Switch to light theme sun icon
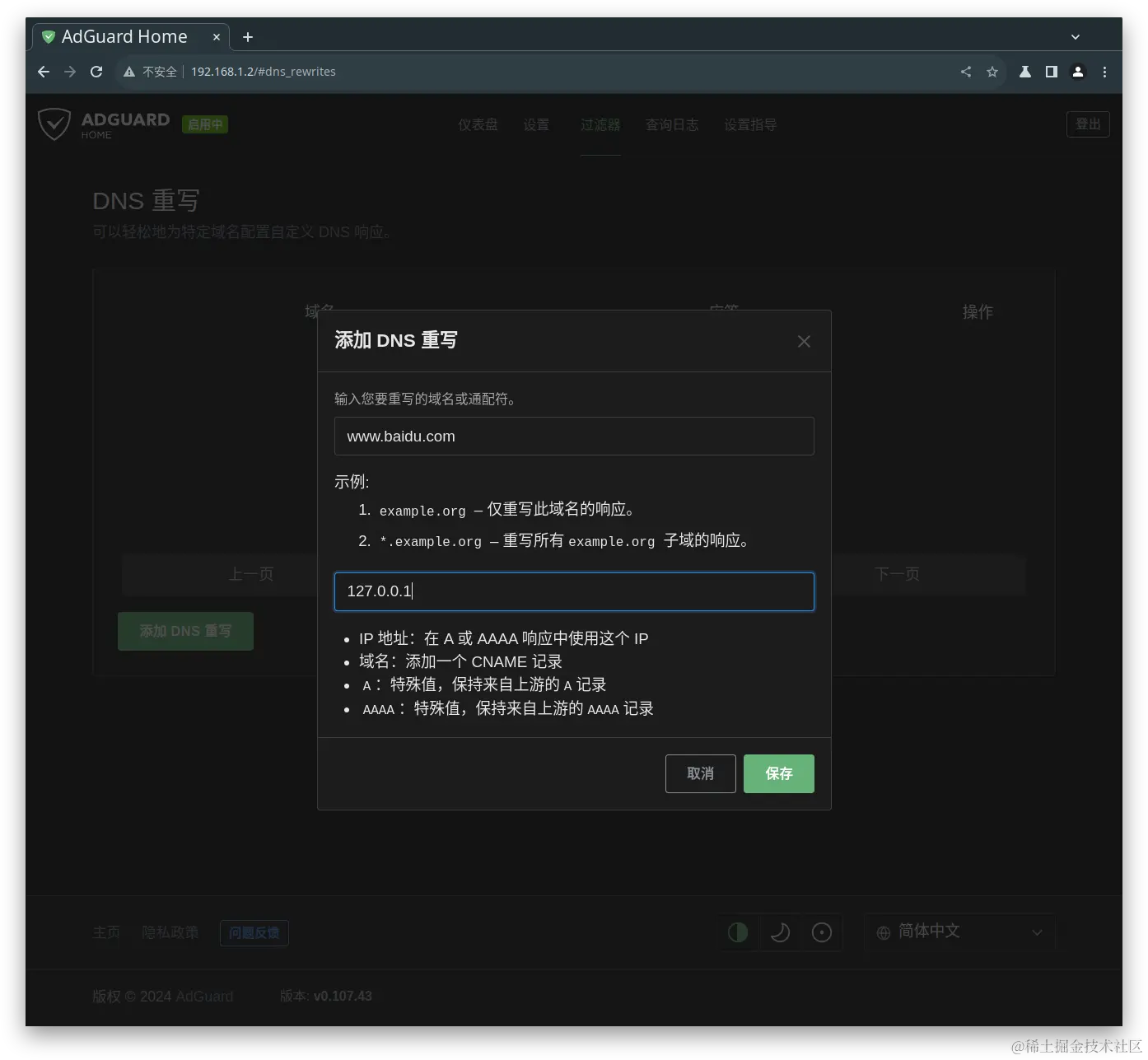This screenshot has height=1060, width=1148. click(x=822, y=932)
